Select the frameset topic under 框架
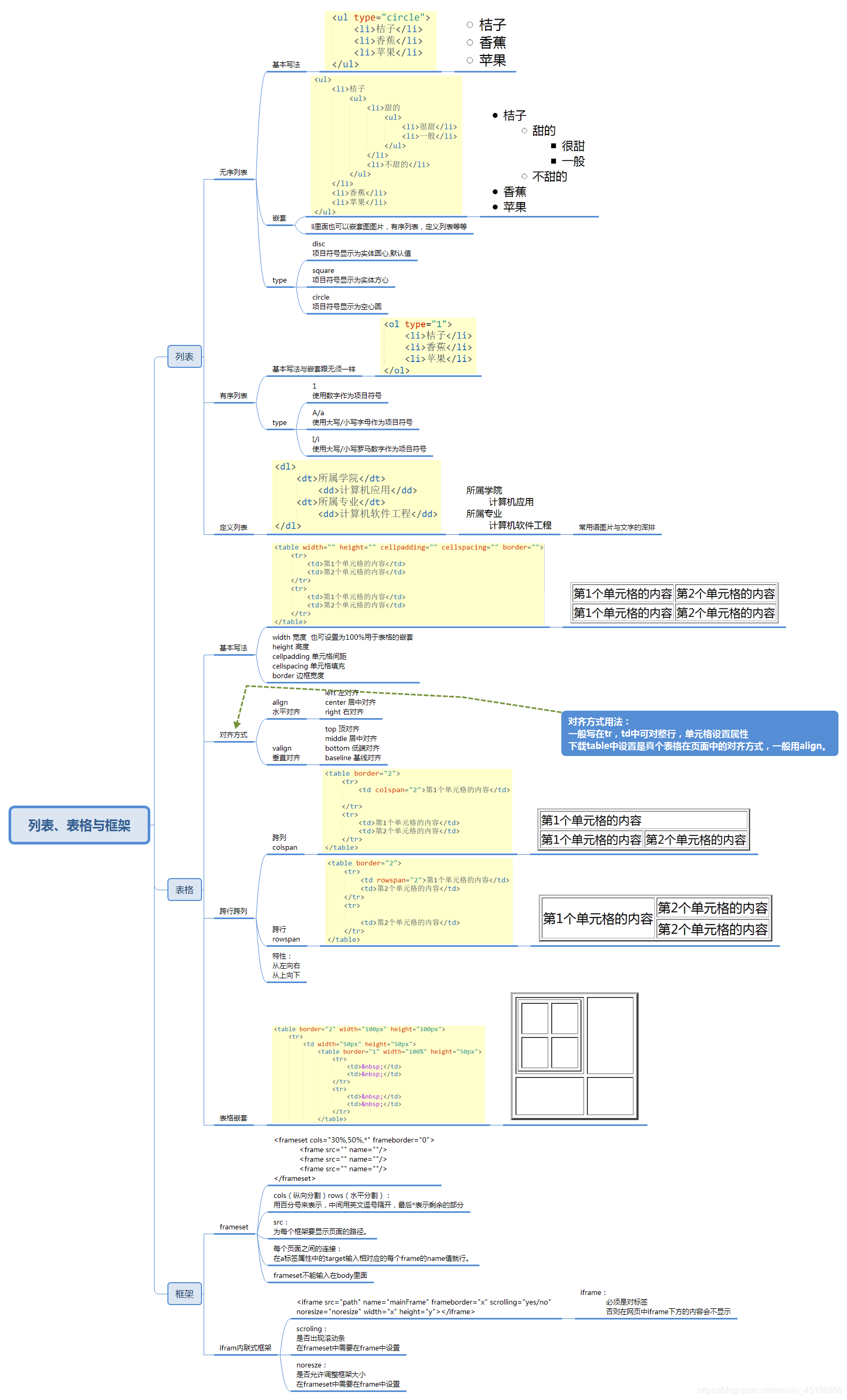 tap(234, 1227)
